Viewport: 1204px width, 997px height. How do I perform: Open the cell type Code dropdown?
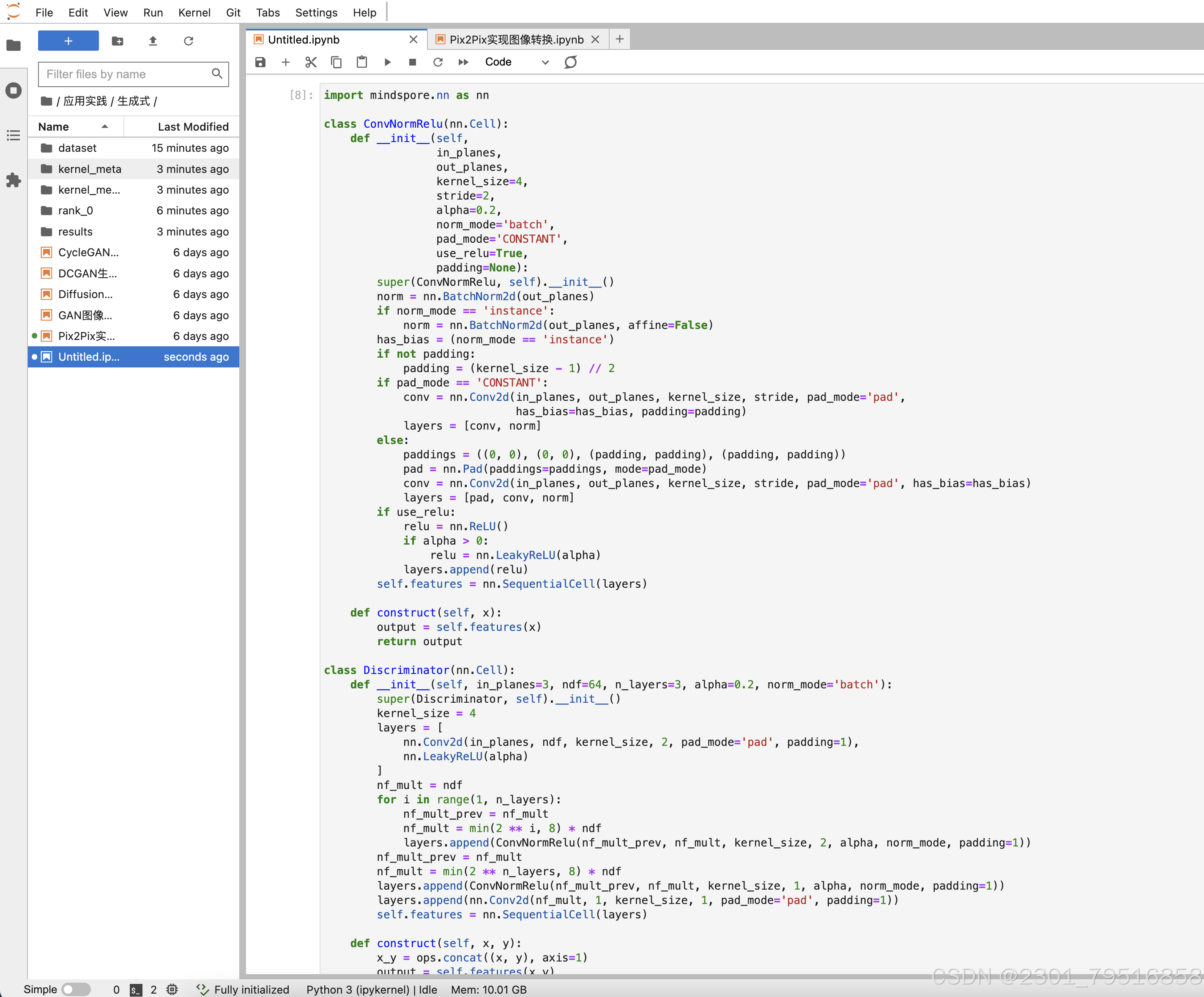coord(516,62)
